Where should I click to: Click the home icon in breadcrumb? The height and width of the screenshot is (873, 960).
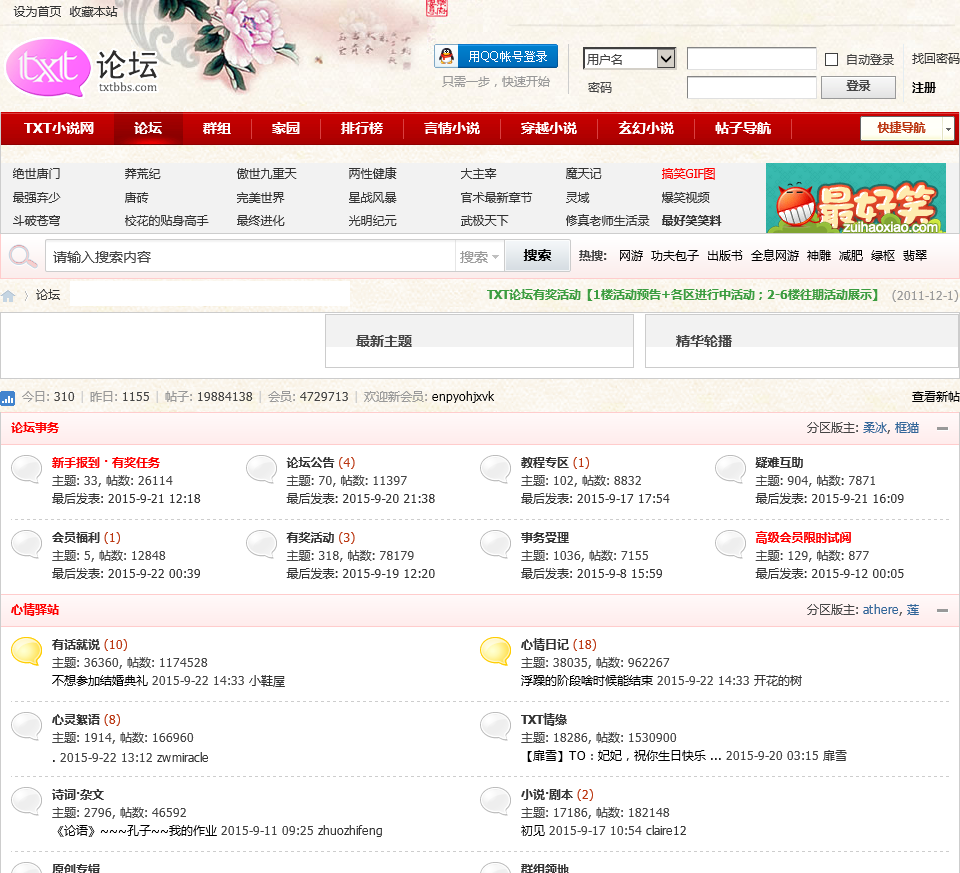pos(9,295)
